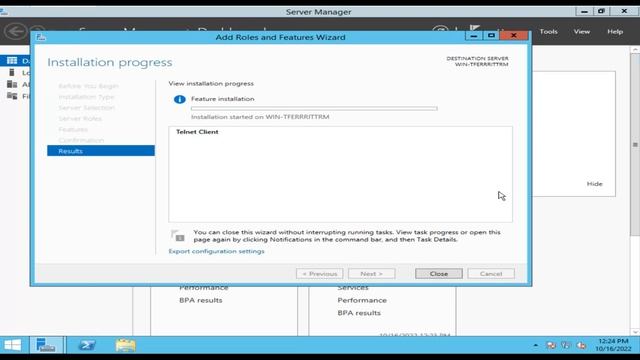Click Performance in the right Server Manager tile

[362, 300]
